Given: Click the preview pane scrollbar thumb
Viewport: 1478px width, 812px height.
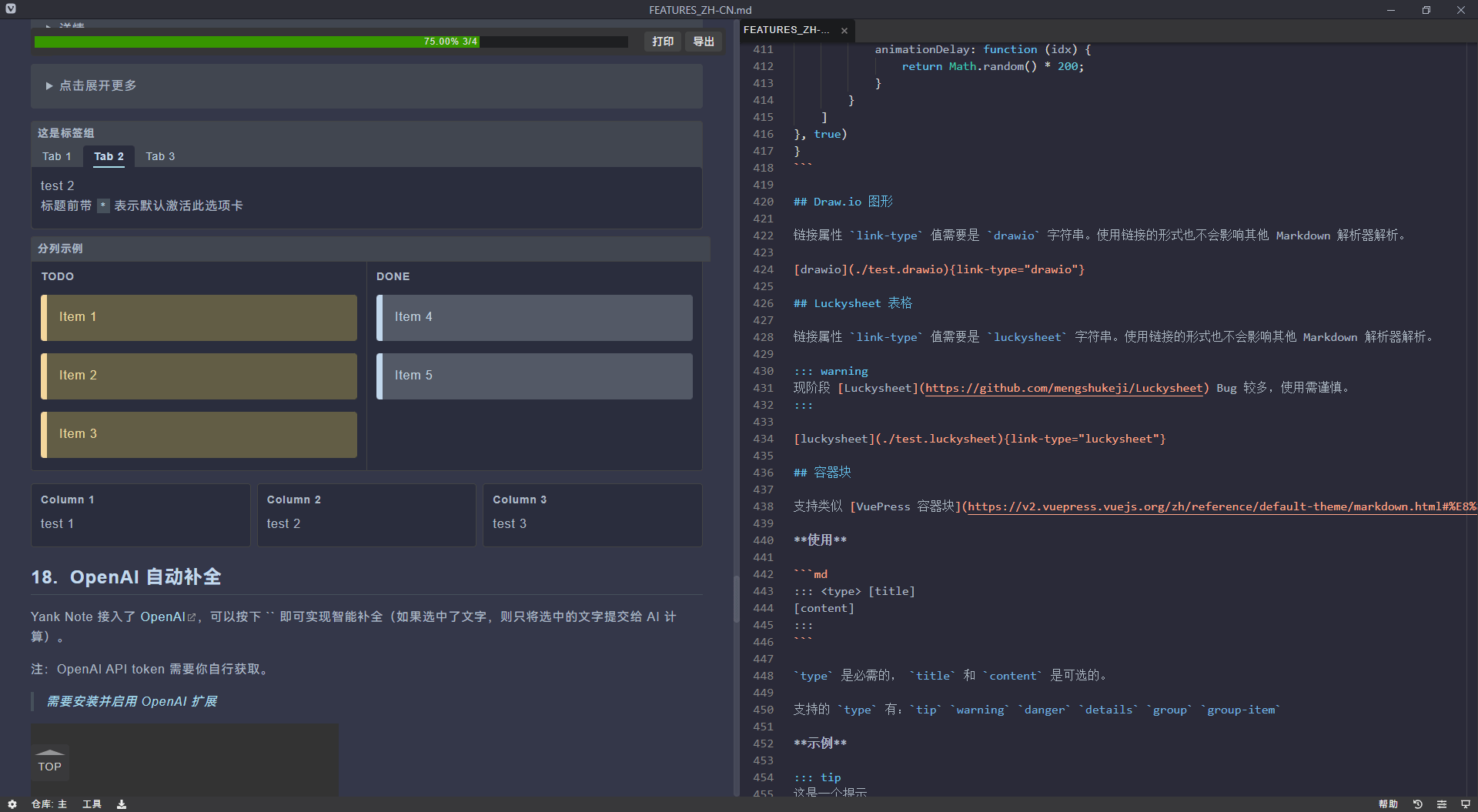Looking at the screenshot, I should (736, 599).
